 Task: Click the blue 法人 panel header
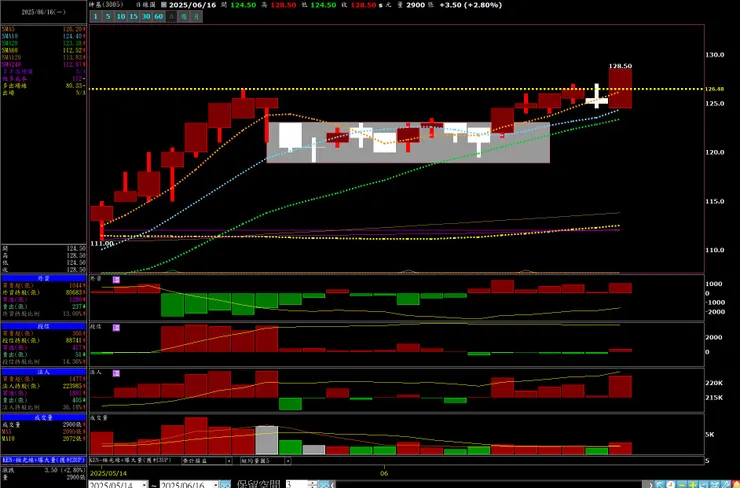(43, 372)
